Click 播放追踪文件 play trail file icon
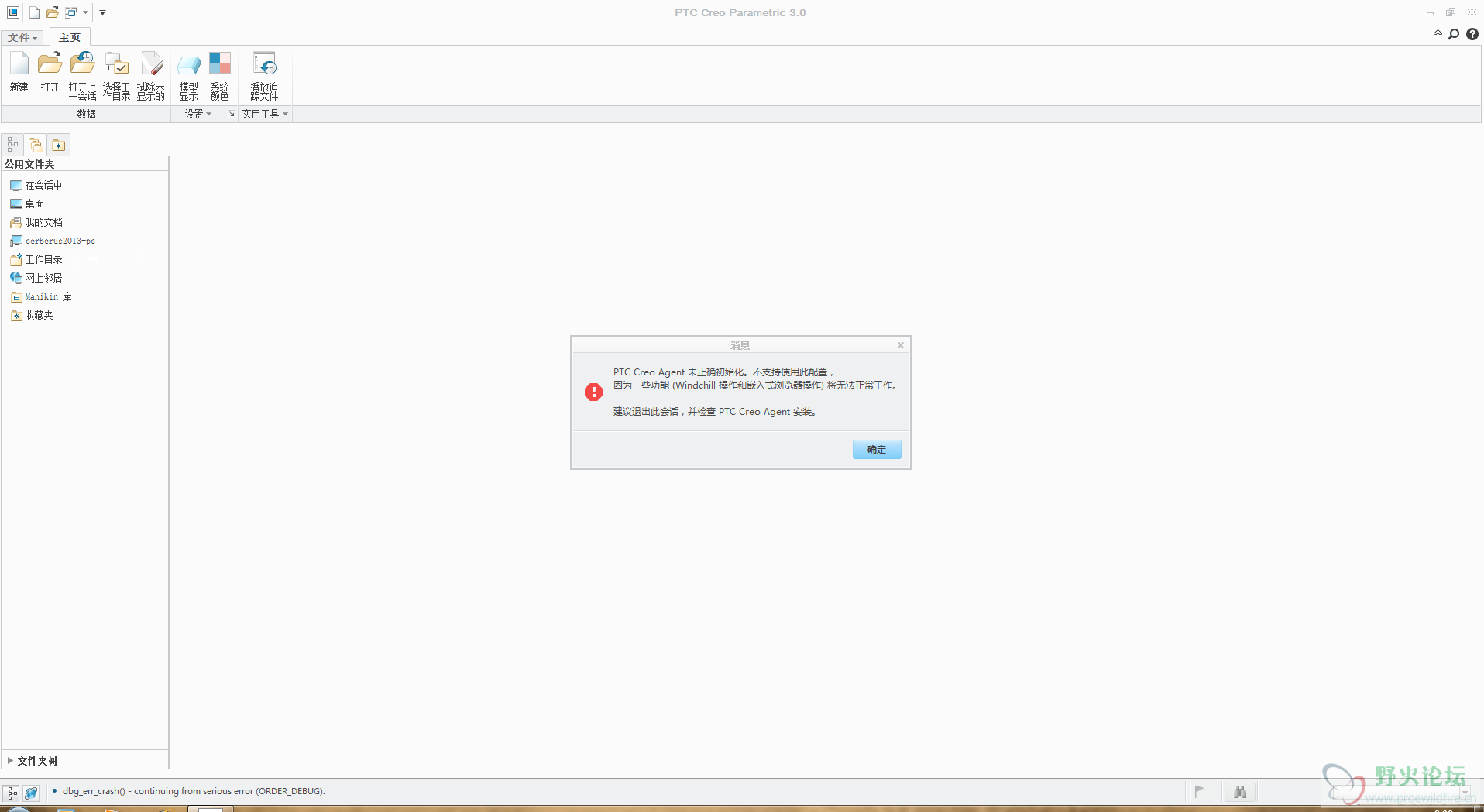The image size is (1484, 812). pyautogui.click(x=264, y=75)
